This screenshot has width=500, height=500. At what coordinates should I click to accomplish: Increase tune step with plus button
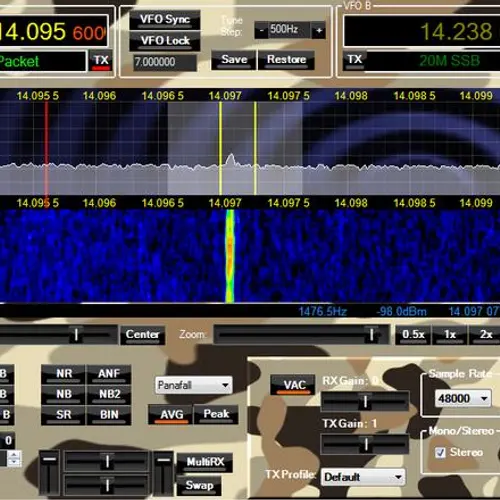click(318, 31)
